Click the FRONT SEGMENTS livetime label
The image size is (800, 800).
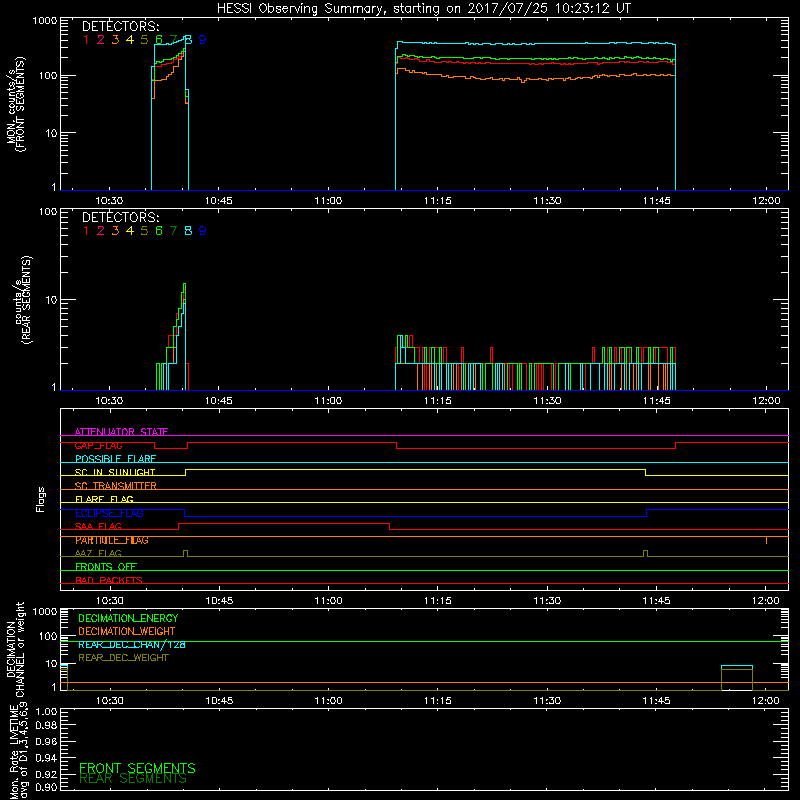137,768
